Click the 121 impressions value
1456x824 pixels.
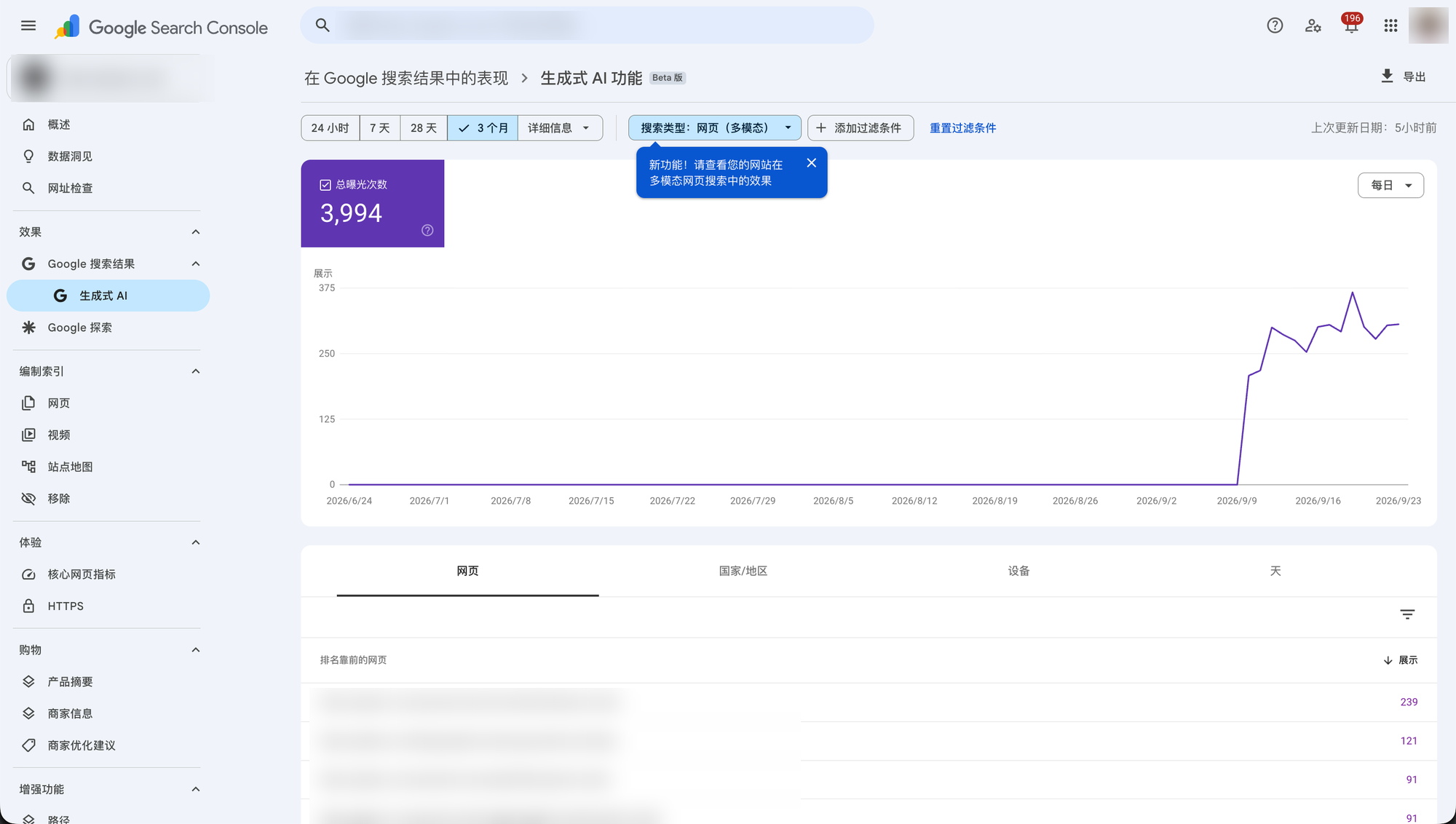[1409, 741]
